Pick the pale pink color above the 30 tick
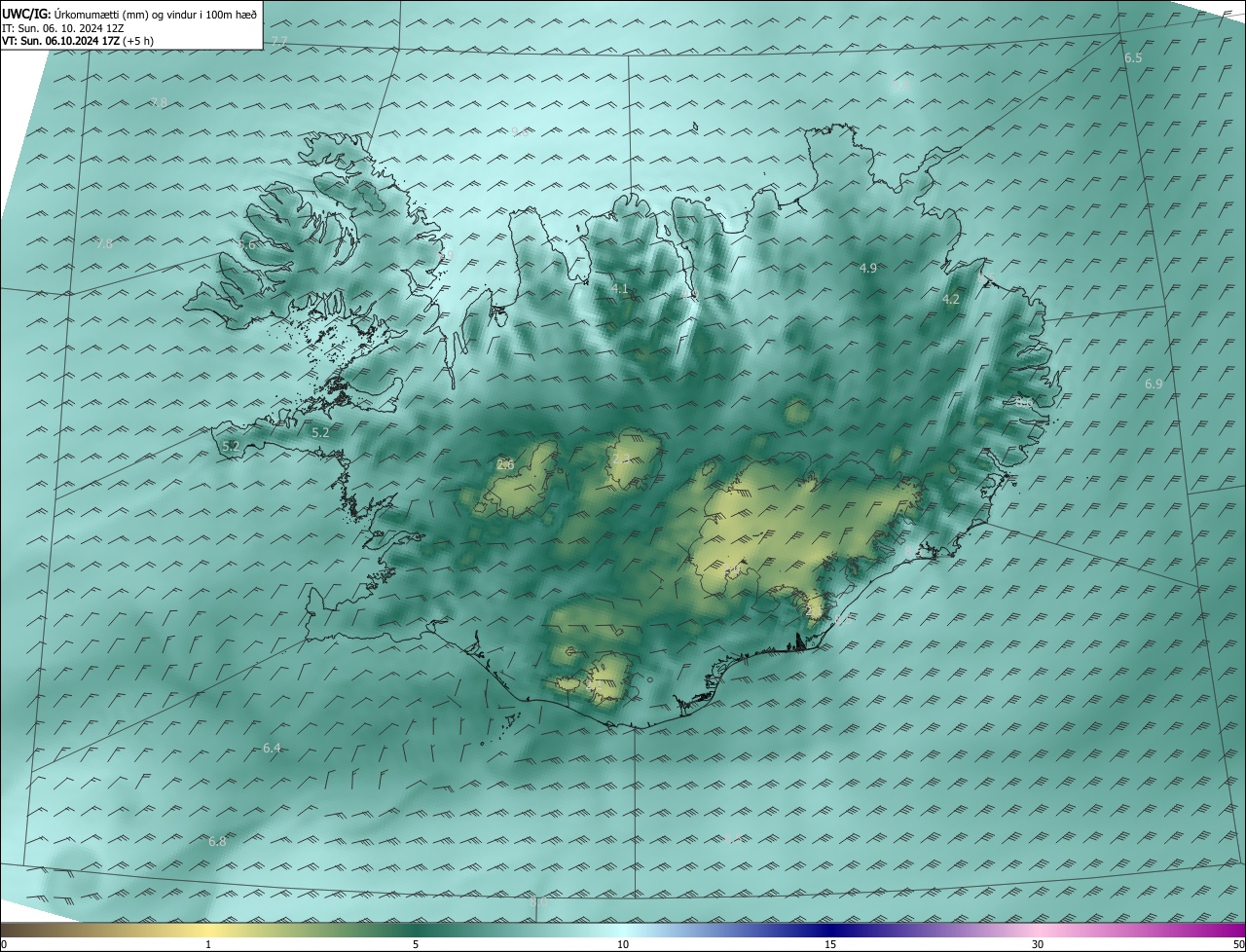The image size is (1246, 952). click(1038, 930)
